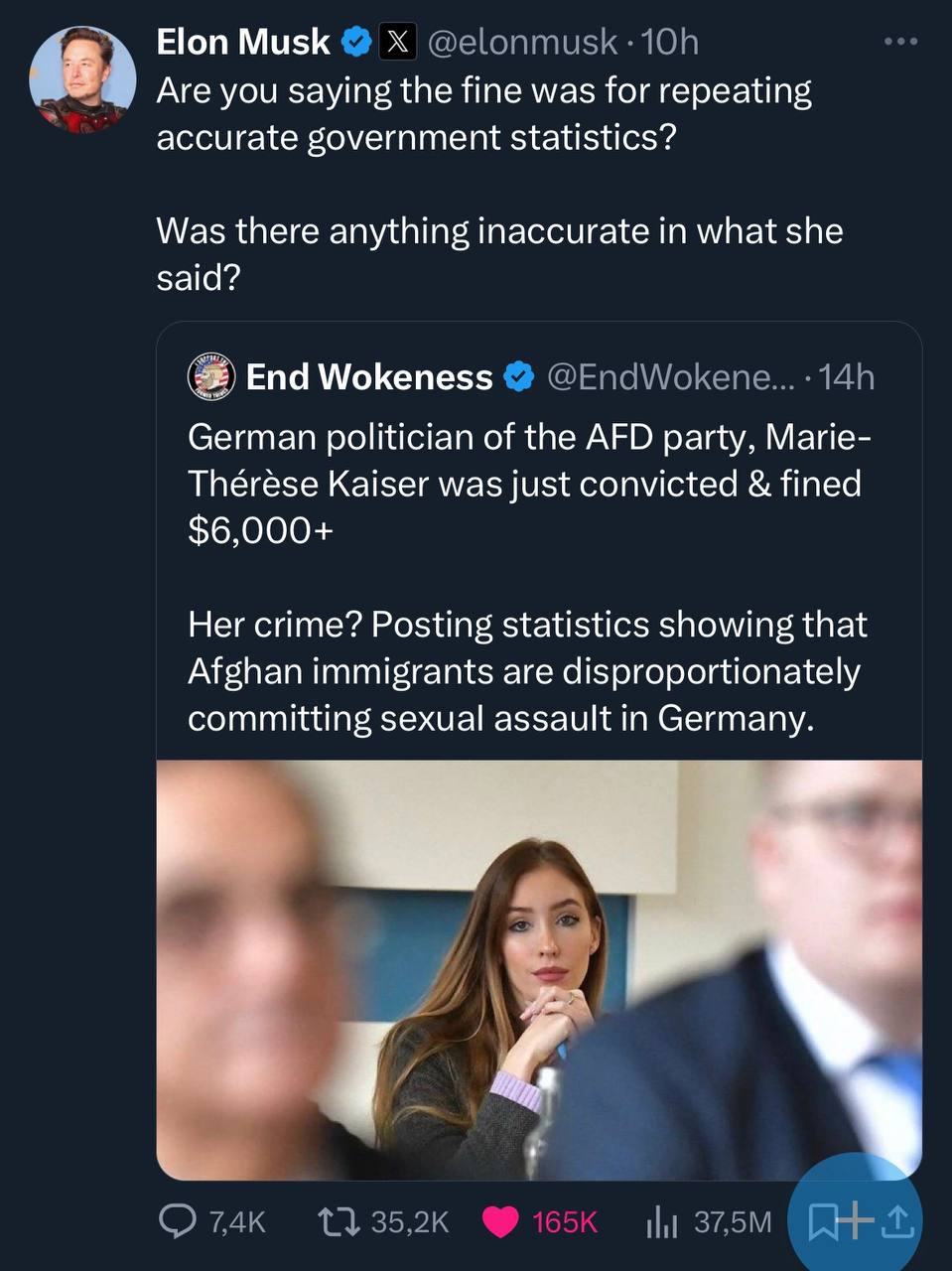Tap the share upload arrow icon
The width and height of the screenshot is (952, 1271).
[x=896, y=1222]
